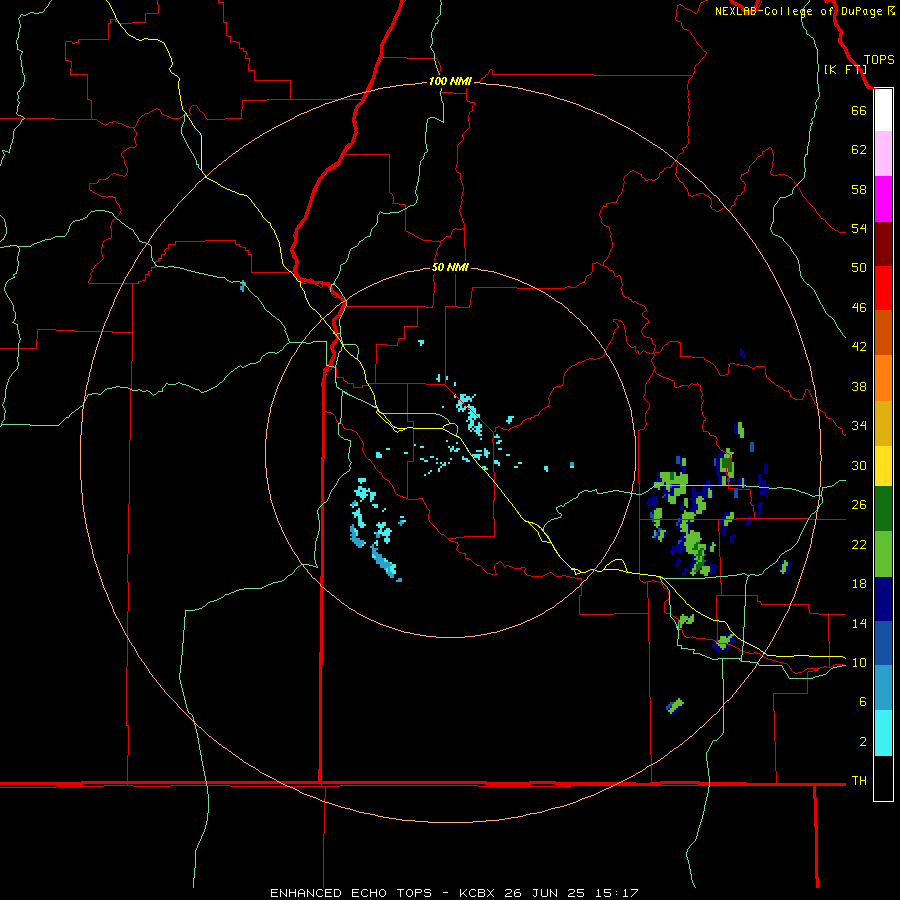Click the navy blue legend swatch
The width and height of the screenshot is (900, 900).
(883, 599)
